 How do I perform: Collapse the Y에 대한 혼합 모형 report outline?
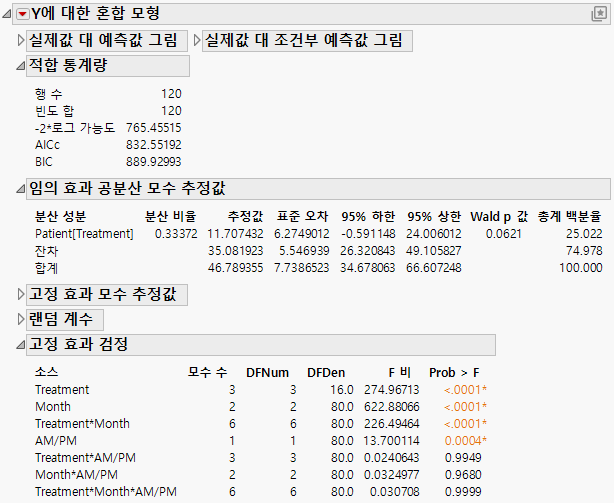coord(7,14)
